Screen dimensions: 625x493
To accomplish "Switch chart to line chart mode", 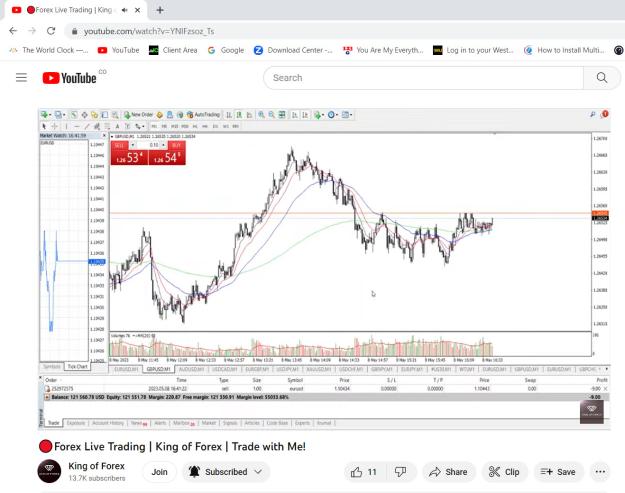I will tap(250, 115).
